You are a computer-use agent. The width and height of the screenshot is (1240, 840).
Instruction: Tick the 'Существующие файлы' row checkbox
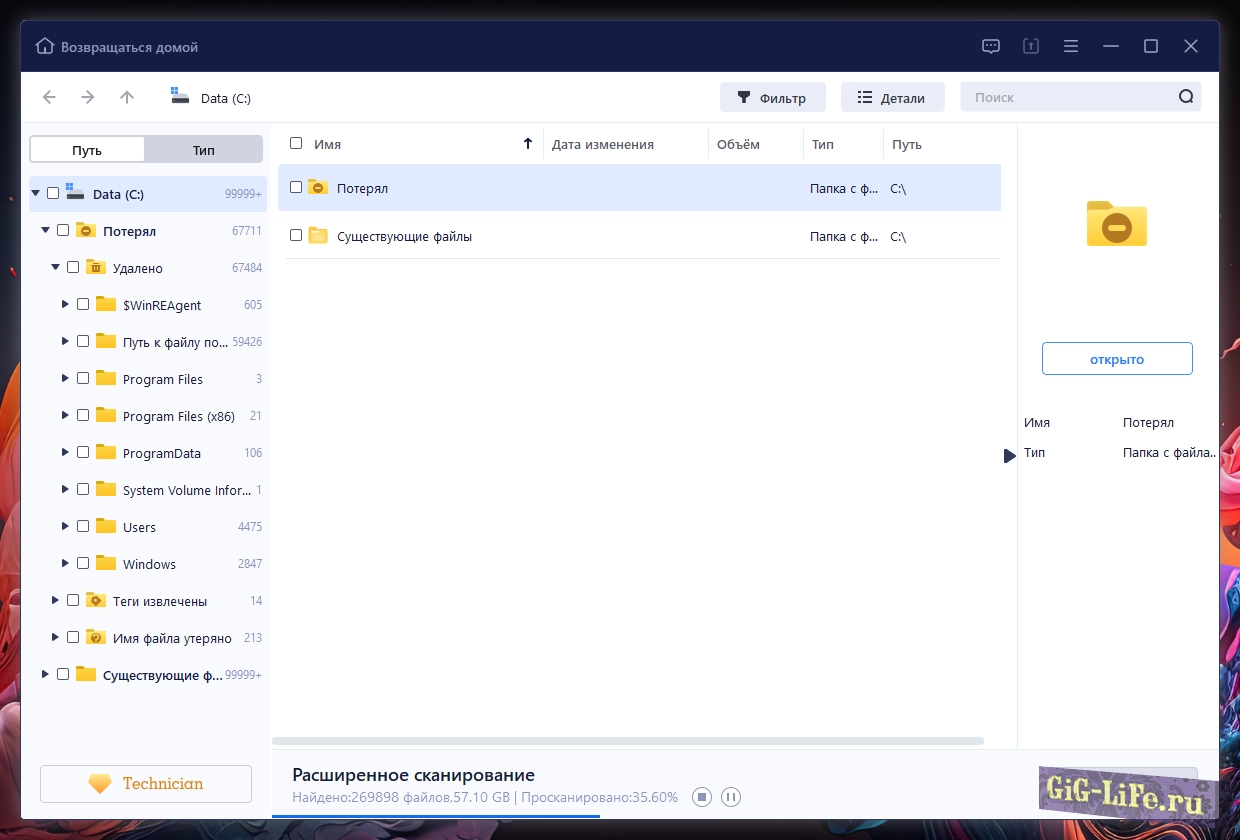click(x=296, y=236)
